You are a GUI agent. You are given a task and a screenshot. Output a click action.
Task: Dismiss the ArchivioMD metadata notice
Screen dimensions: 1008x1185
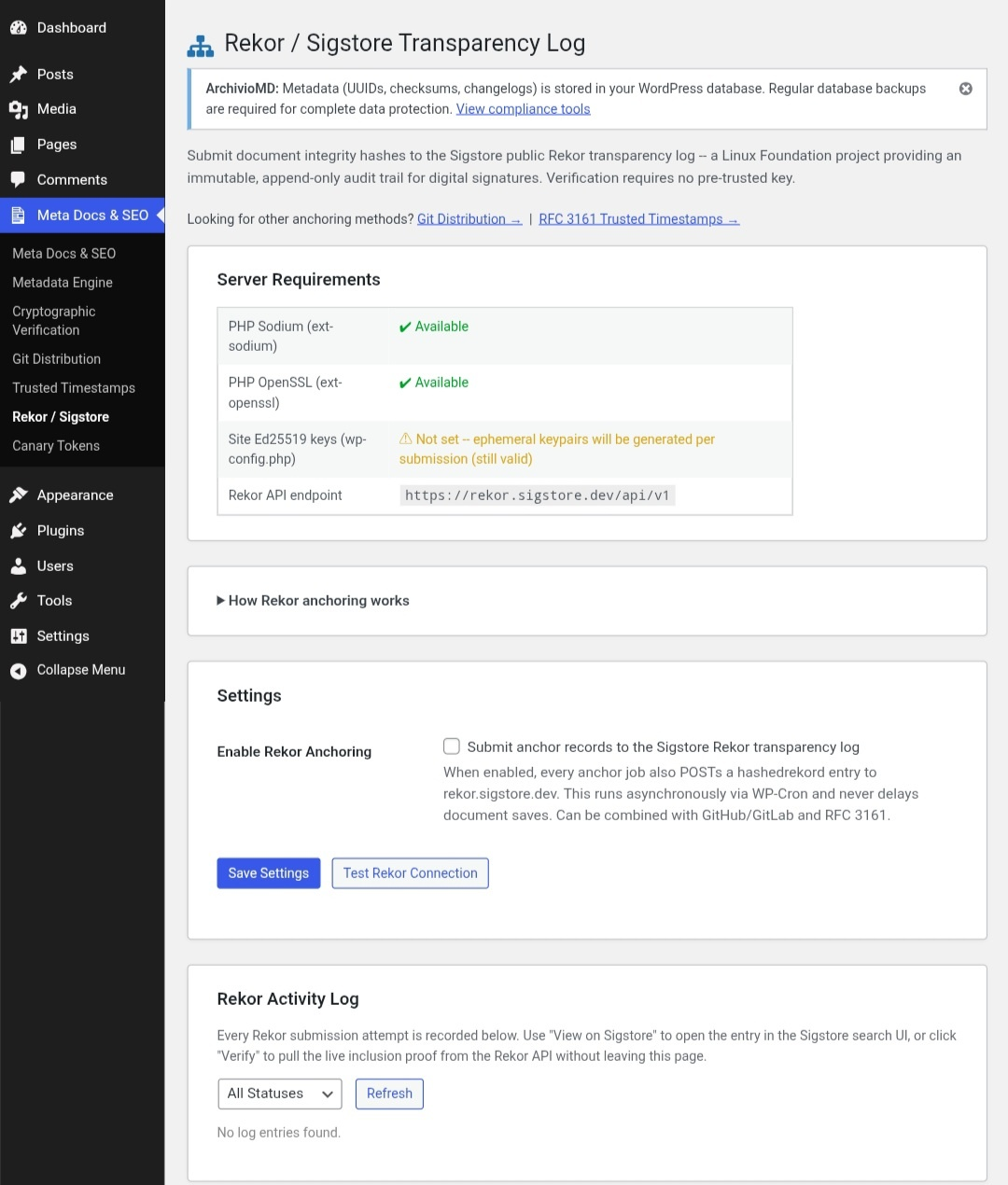965,88
